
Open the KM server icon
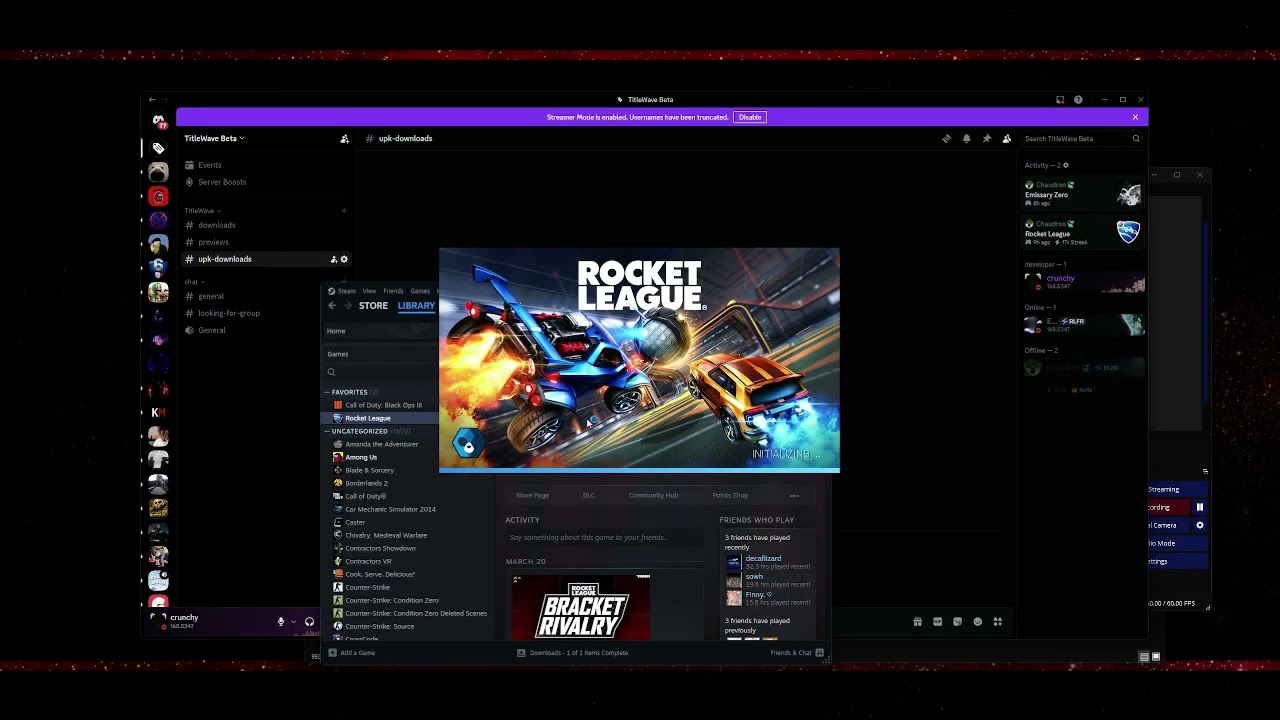click(x=159, y=412)
